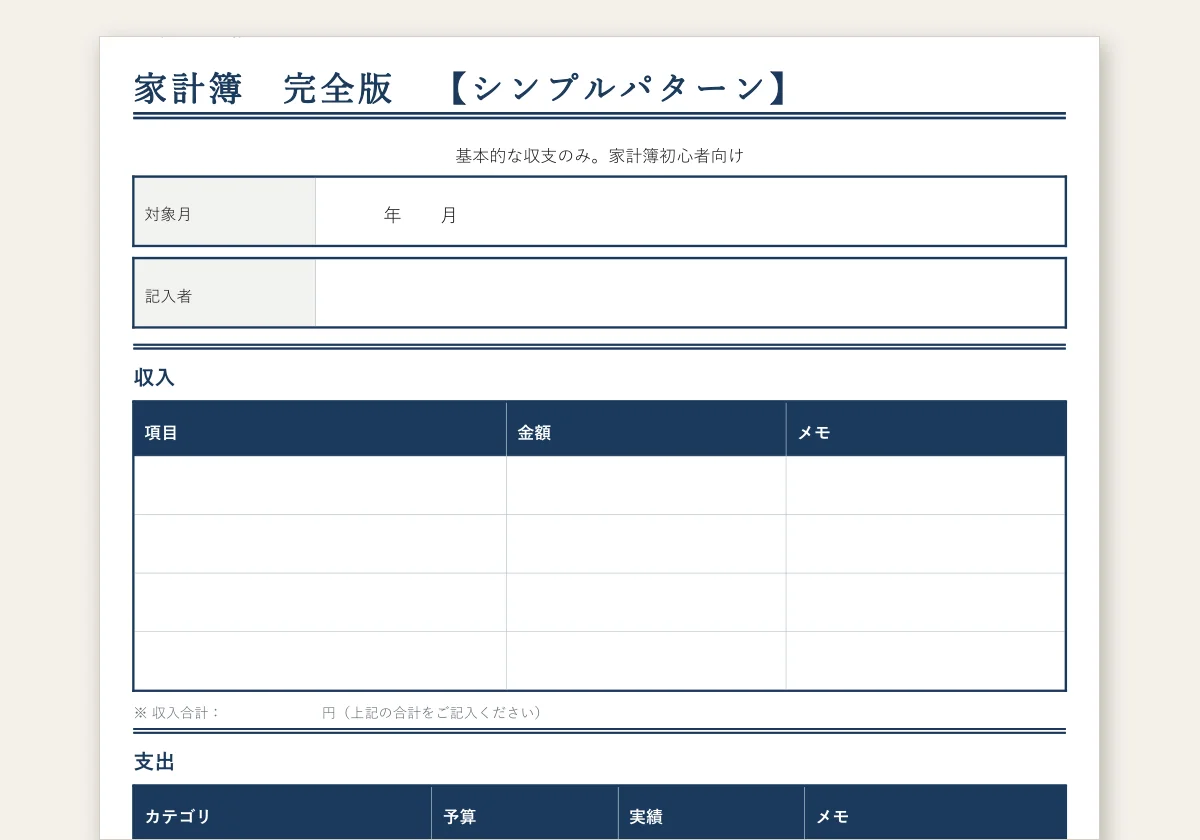Image resolution: width=1200 pixels, height=840 pixels.
Task: Click the "予算" column header
Action: click(x=525, y=813)
